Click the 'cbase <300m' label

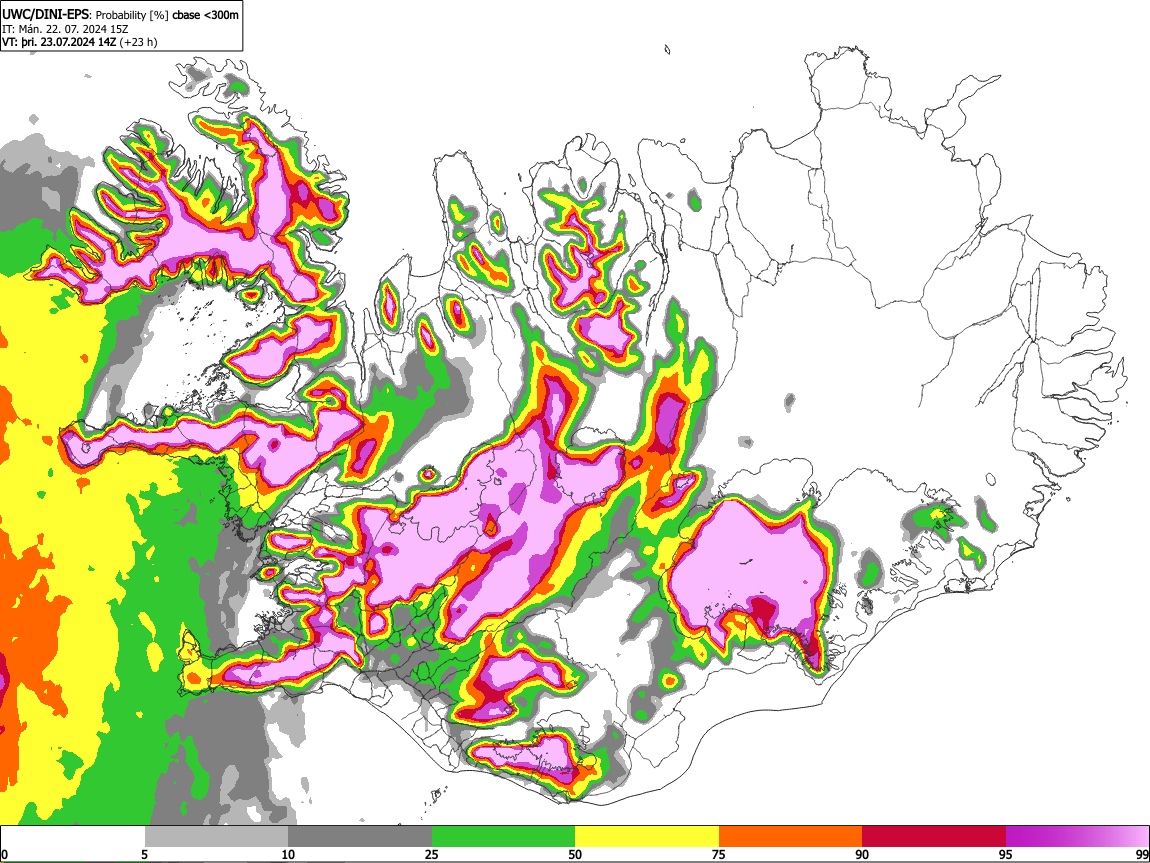tap(205, 15)
